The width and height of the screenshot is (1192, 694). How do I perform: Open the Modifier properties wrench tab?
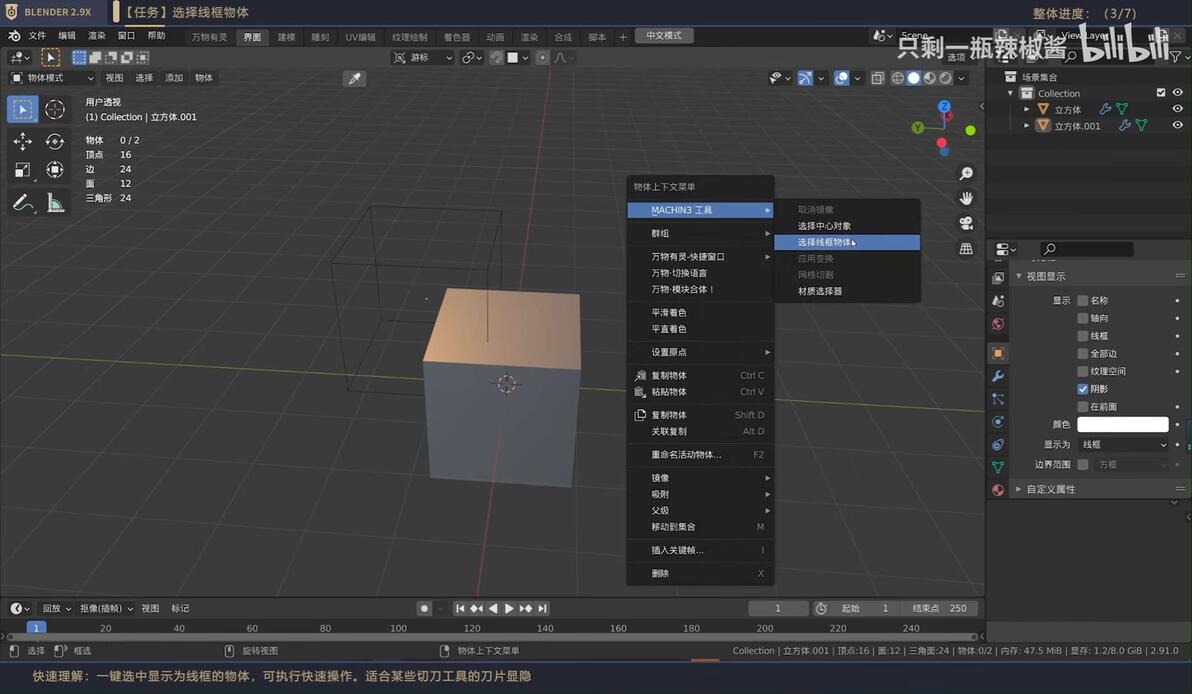pyautogui.click(x=998, y=376)
